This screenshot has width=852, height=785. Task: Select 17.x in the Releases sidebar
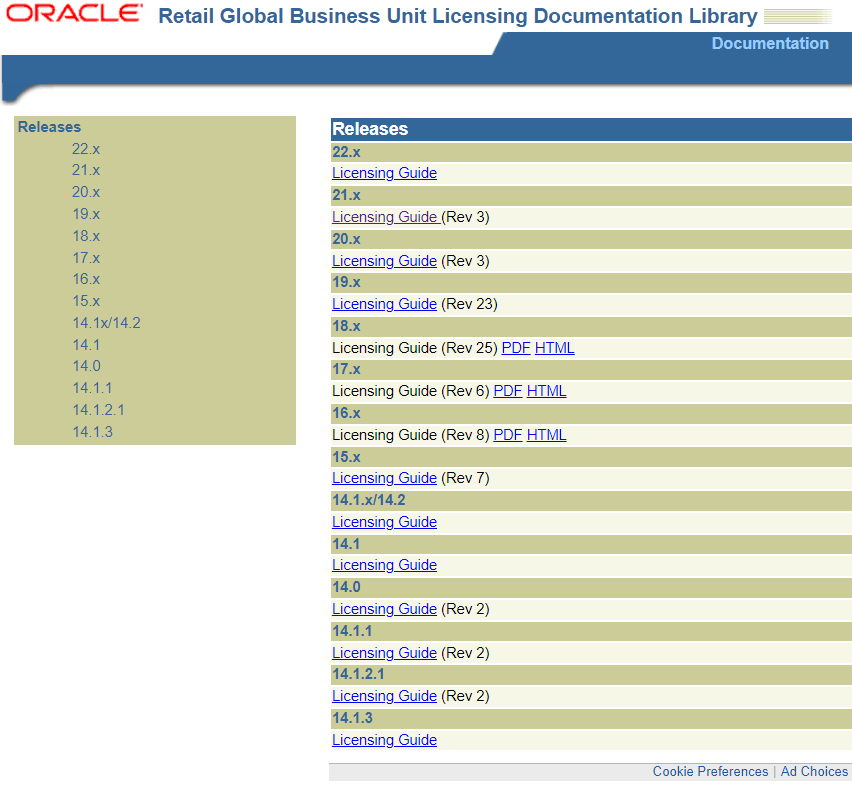85,257
